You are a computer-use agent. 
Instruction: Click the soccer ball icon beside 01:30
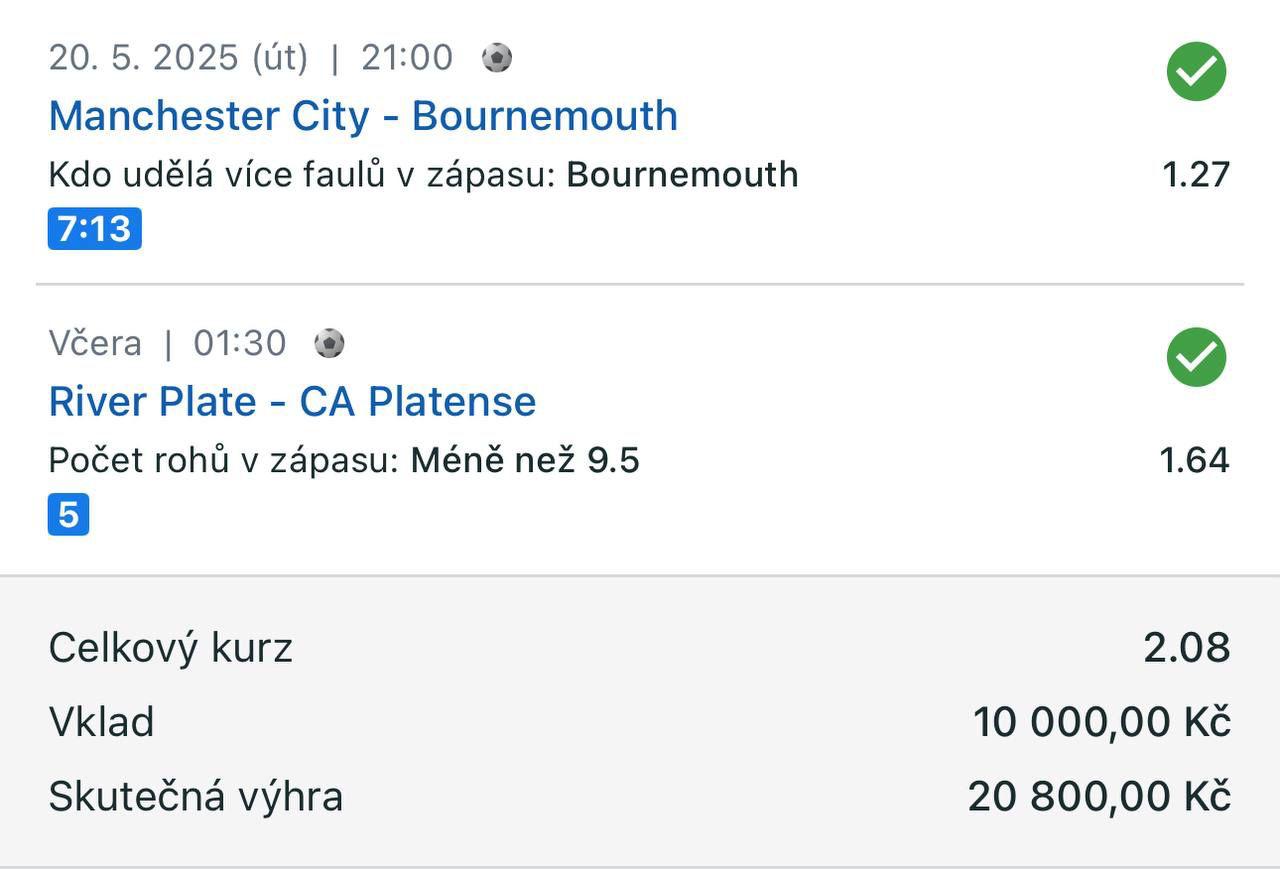329,344
